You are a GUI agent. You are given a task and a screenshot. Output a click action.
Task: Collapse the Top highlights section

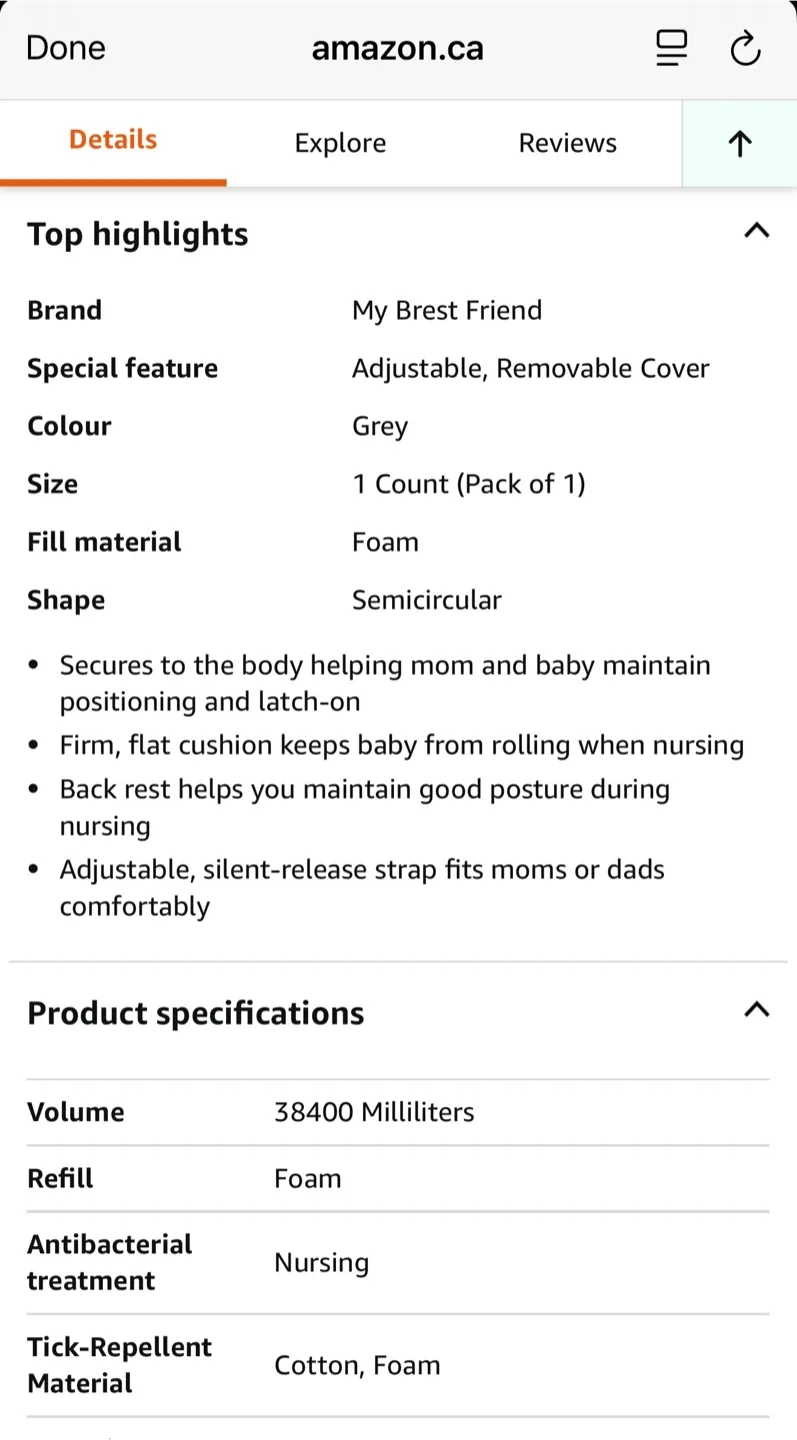[757, 231]
